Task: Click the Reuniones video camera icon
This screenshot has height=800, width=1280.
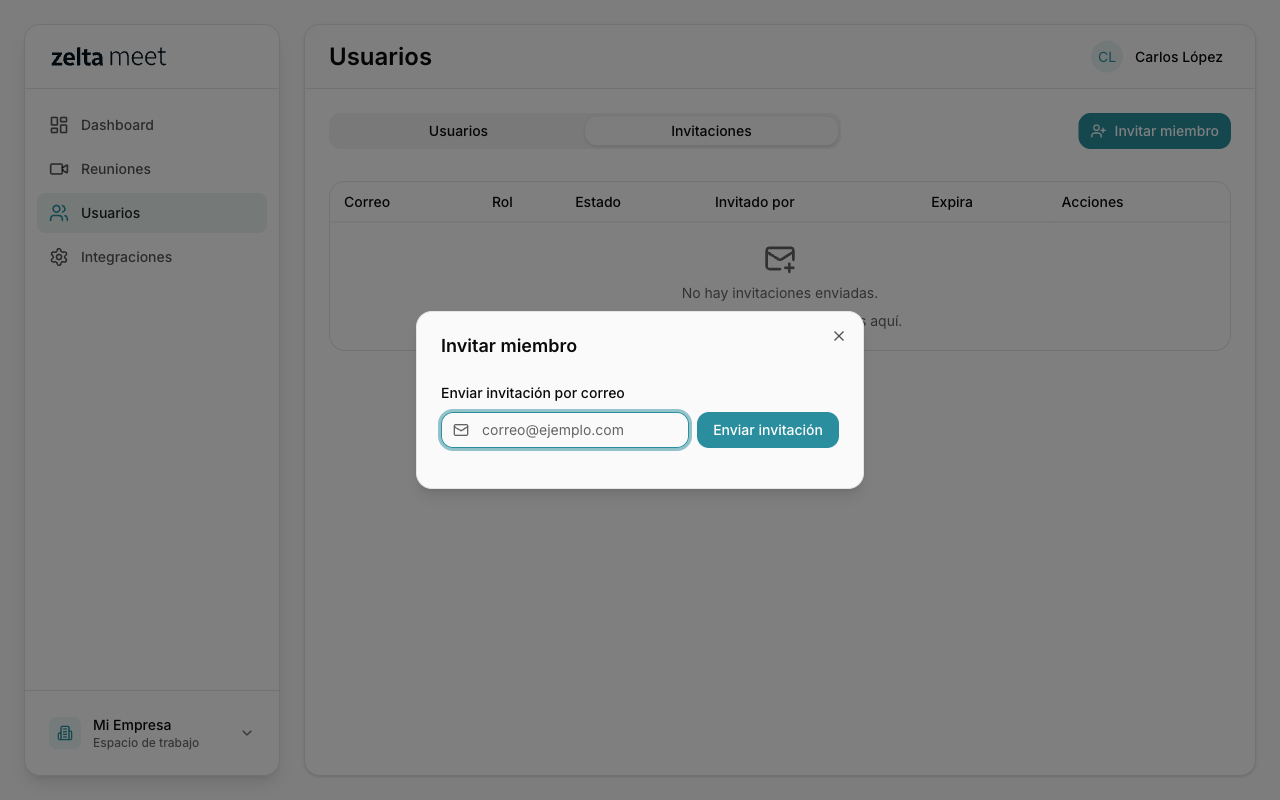Action: click(59, 169)
